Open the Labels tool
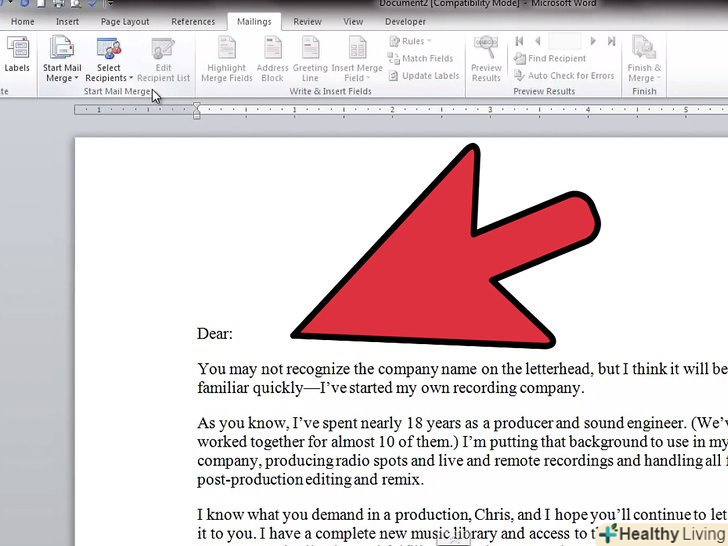The width and height of the screenshot is (728, 546). (x=18, y=55)
